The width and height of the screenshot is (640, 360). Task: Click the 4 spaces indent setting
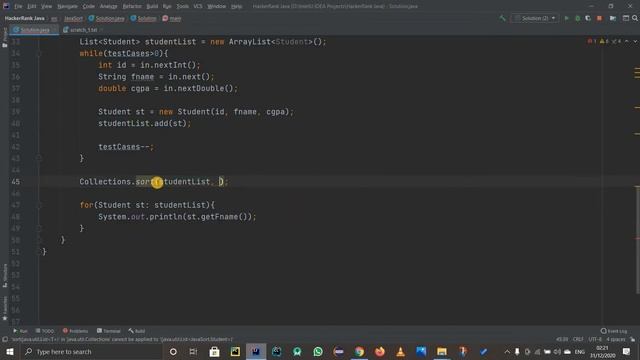[x=616, y=339]
